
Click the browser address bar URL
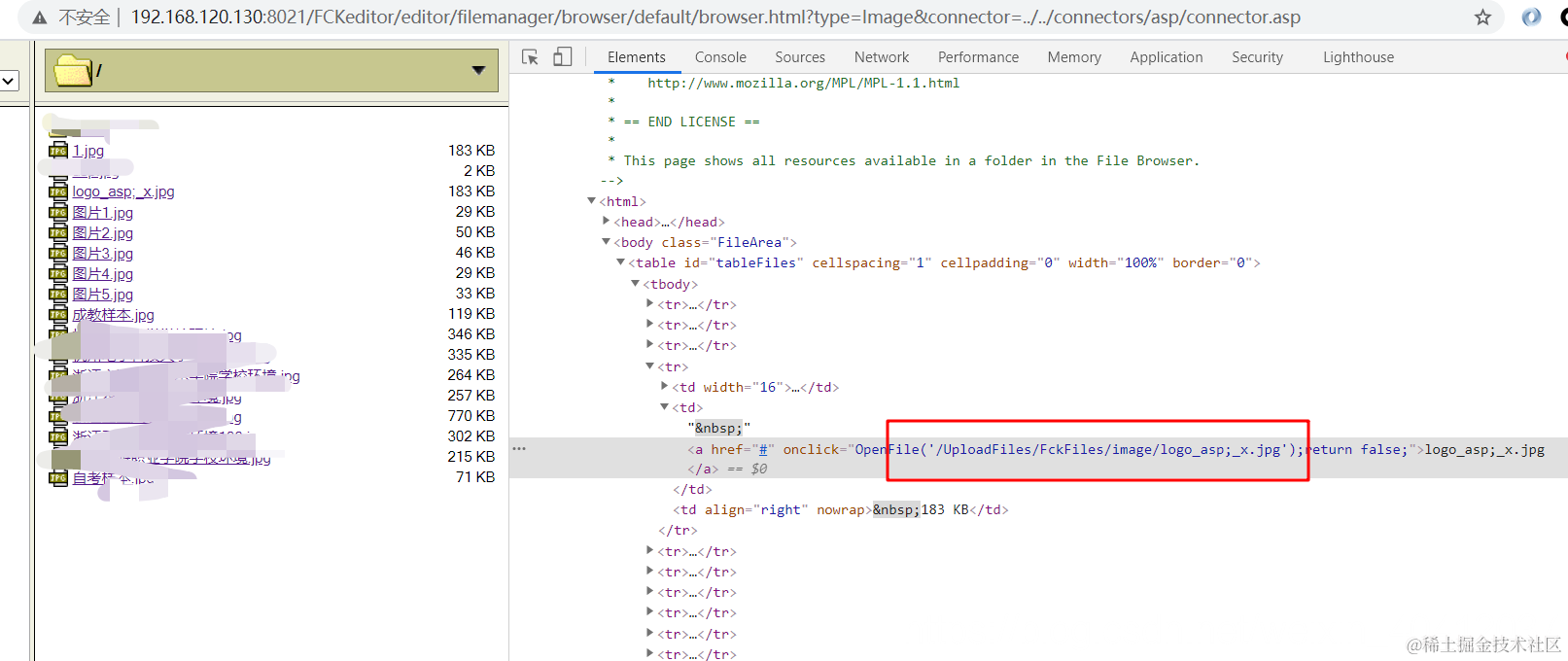715,17
